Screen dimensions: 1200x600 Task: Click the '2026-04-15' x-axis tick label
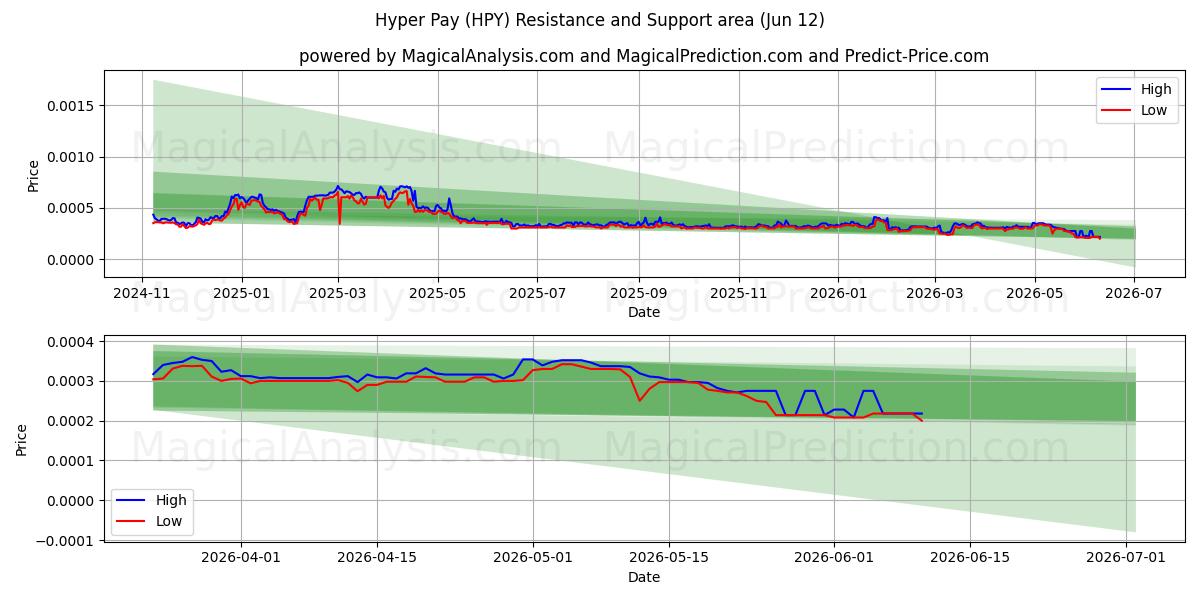[x=377, y=558]
